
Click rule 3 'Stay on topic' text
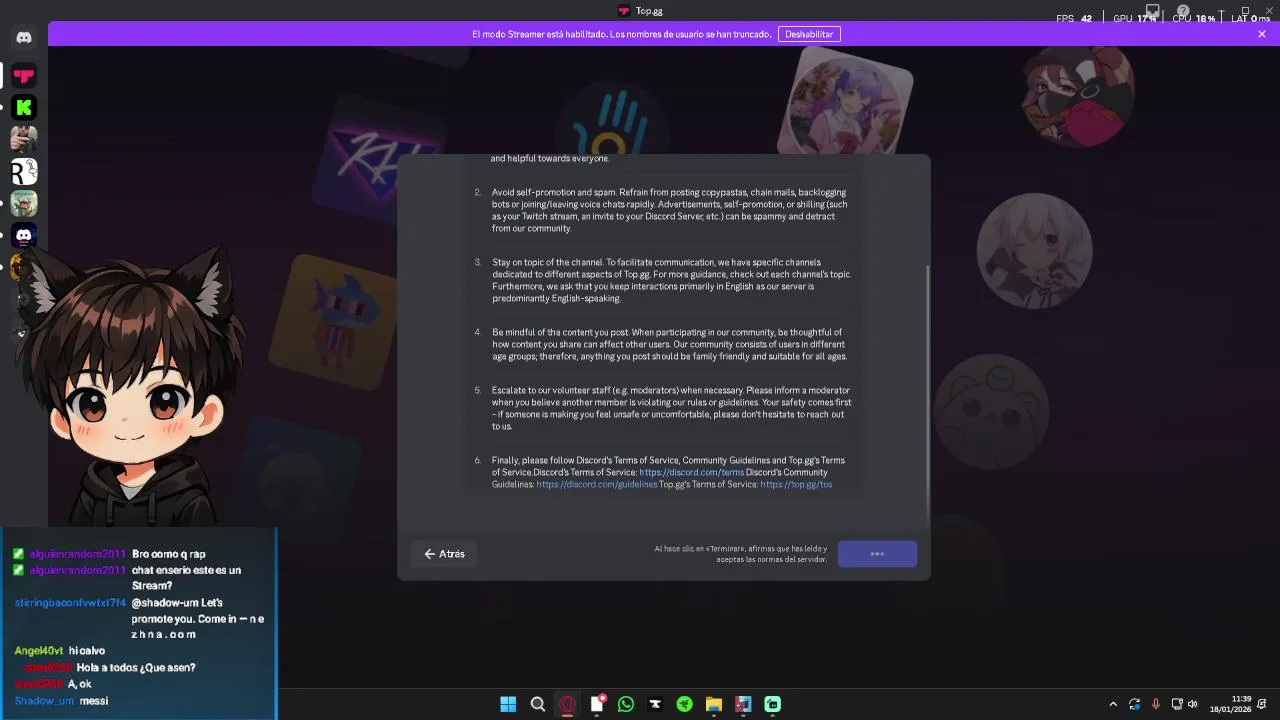[x=670, y=280]
